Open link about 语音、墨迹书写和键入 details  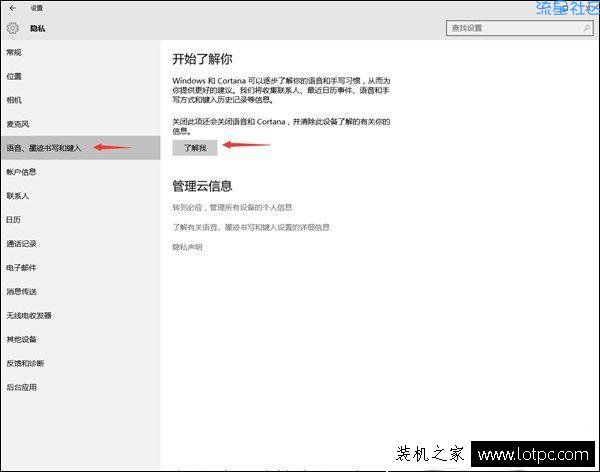(251, 227)
